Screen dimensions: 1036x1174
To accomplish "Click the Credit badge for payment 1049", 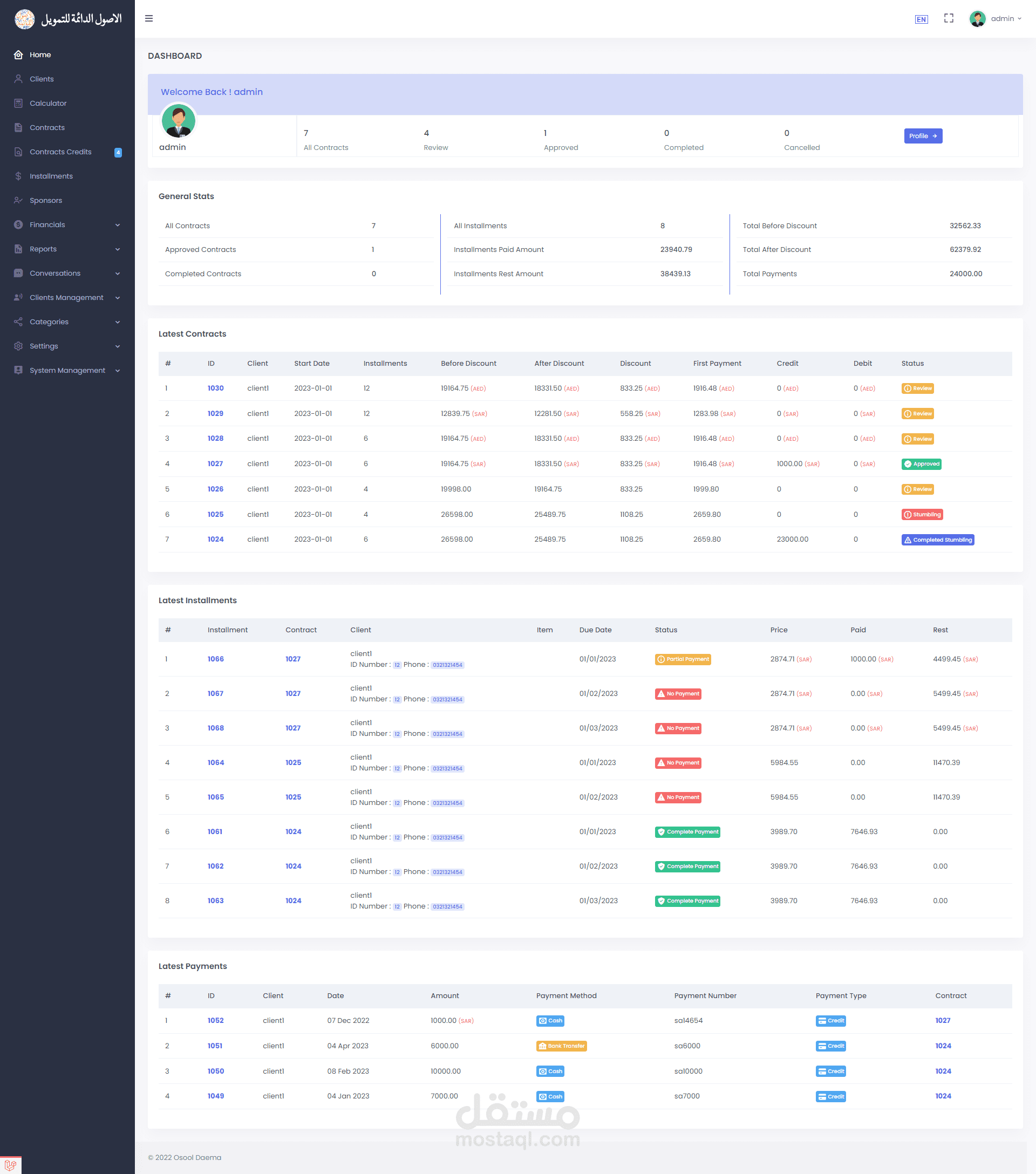I will 830,1096.
